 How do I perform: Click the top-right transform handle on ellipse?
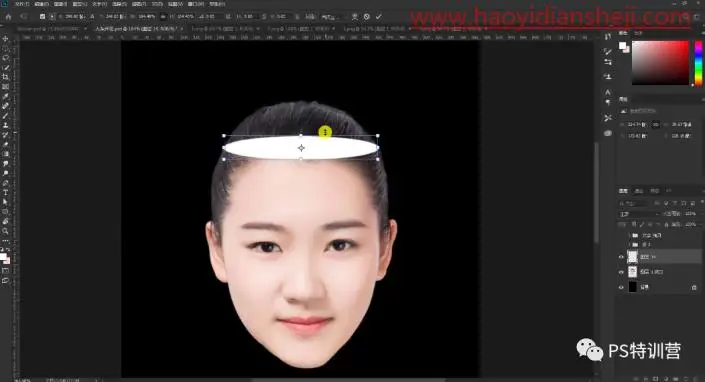point(378,135)
